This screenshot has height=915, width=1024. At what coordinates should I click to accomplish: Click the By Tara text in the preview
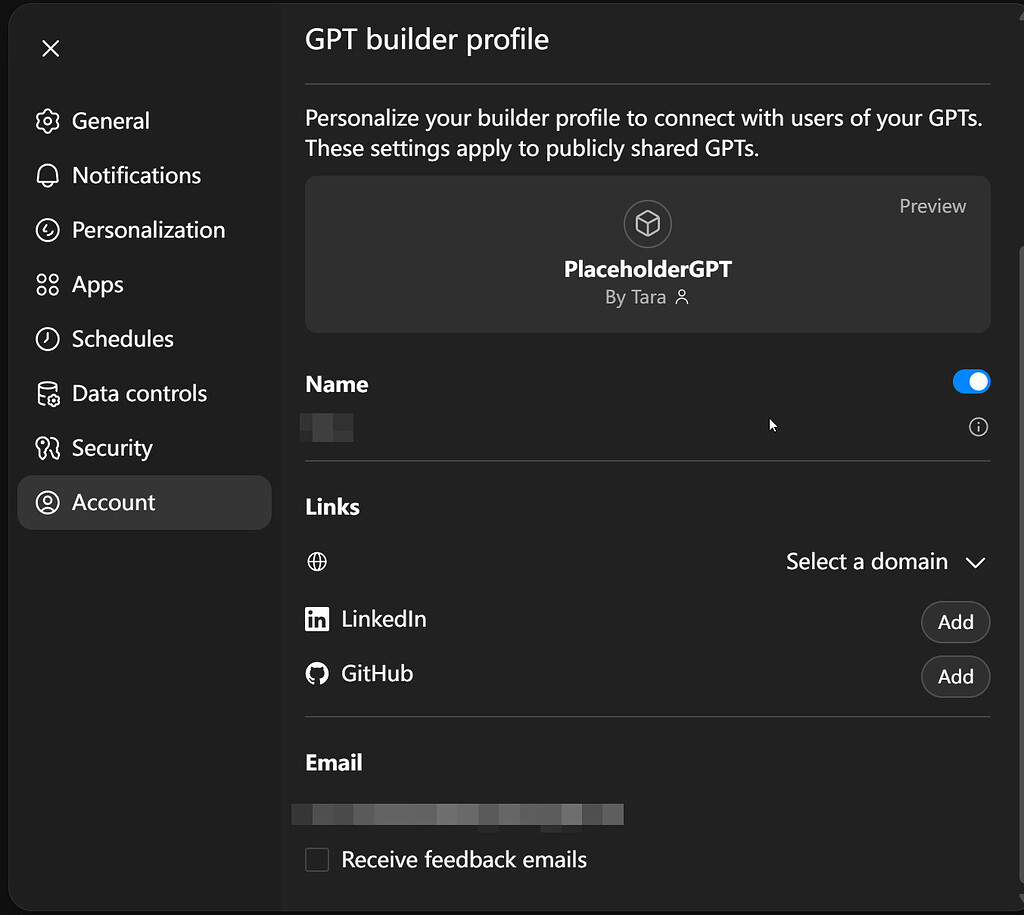click(x=635, y=297)
